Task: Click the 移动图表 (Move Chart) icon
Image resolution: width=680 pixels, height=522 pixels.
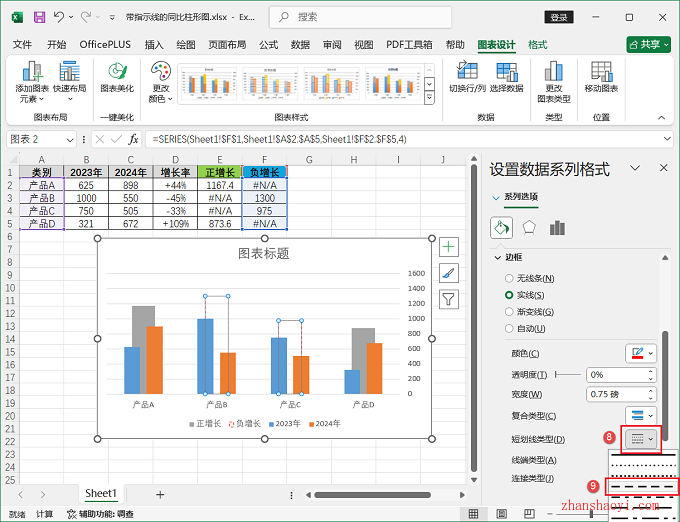Action: tap(600, 72)
